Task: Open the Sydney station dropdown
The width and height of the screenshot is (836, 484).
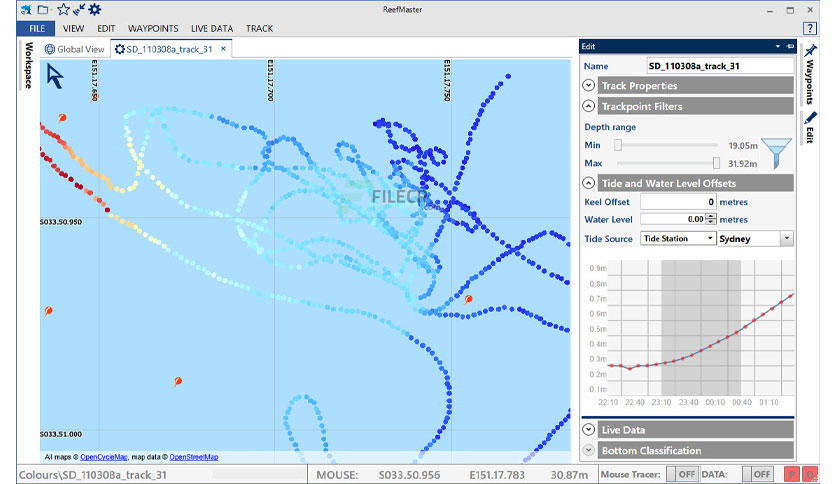Action: click(755, 238)
